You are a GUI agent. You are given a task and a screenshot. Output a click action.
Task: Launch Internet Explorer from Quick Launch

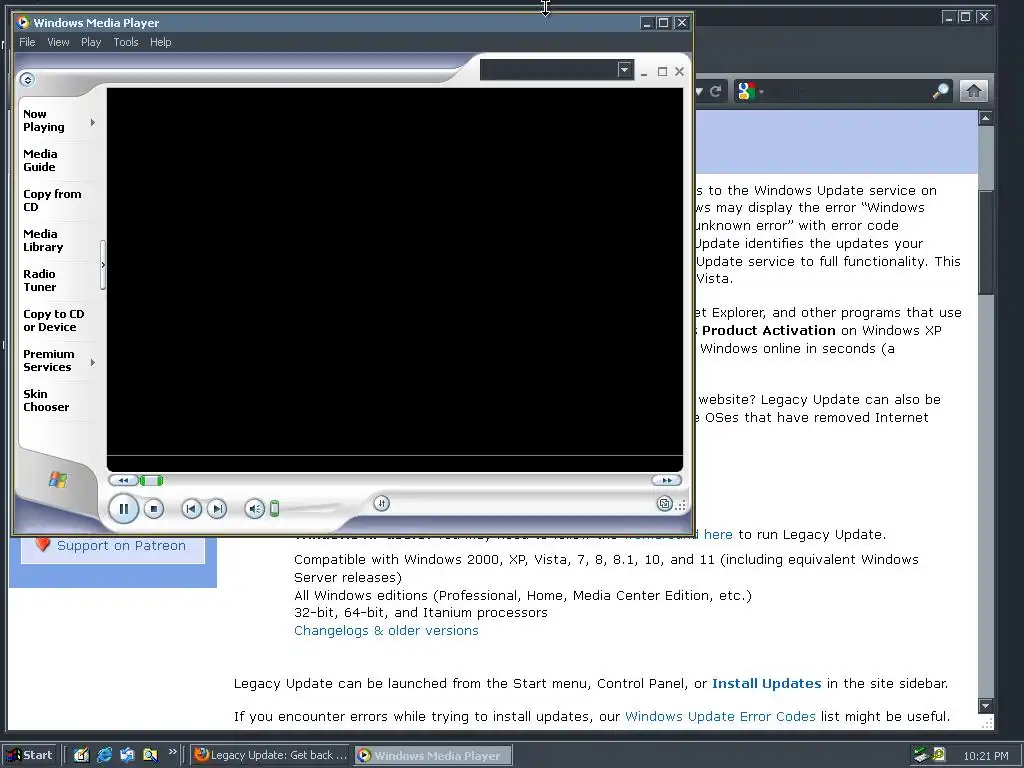pos(104,755)
